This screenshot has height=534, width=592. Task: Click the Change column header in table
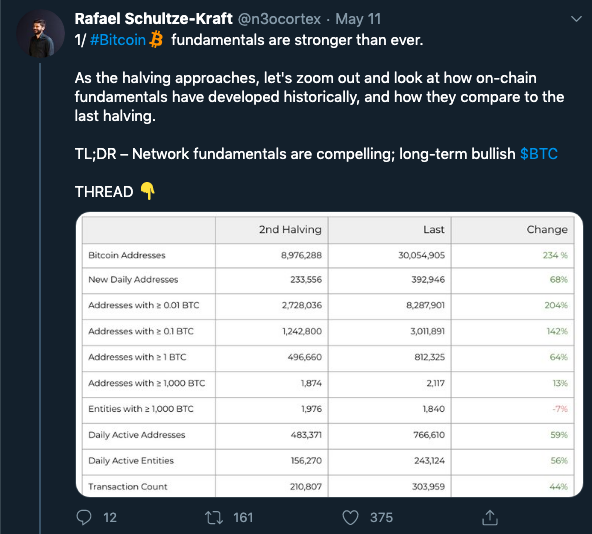[x=547, y=230]
